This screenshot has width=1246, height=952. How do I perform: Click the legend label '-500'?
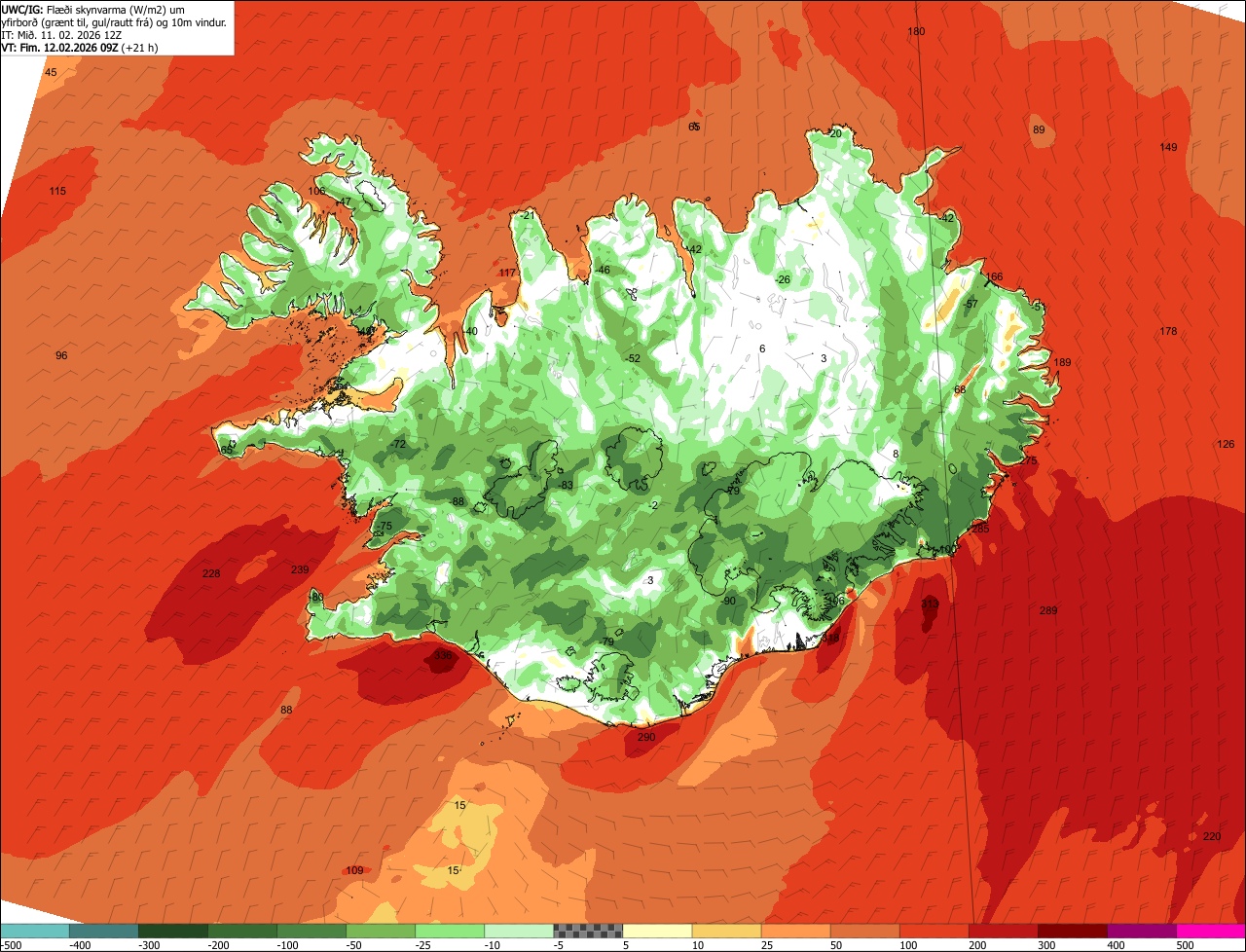12,945
